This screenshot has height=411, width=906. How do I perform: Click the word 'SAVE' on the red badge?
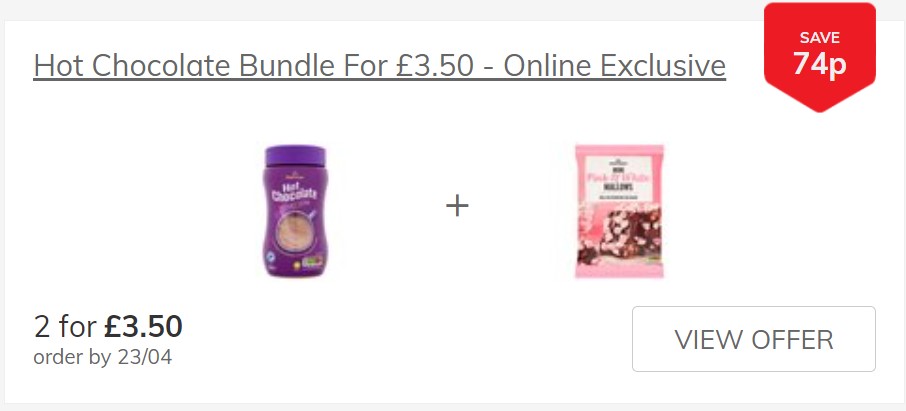pos(819,38)
